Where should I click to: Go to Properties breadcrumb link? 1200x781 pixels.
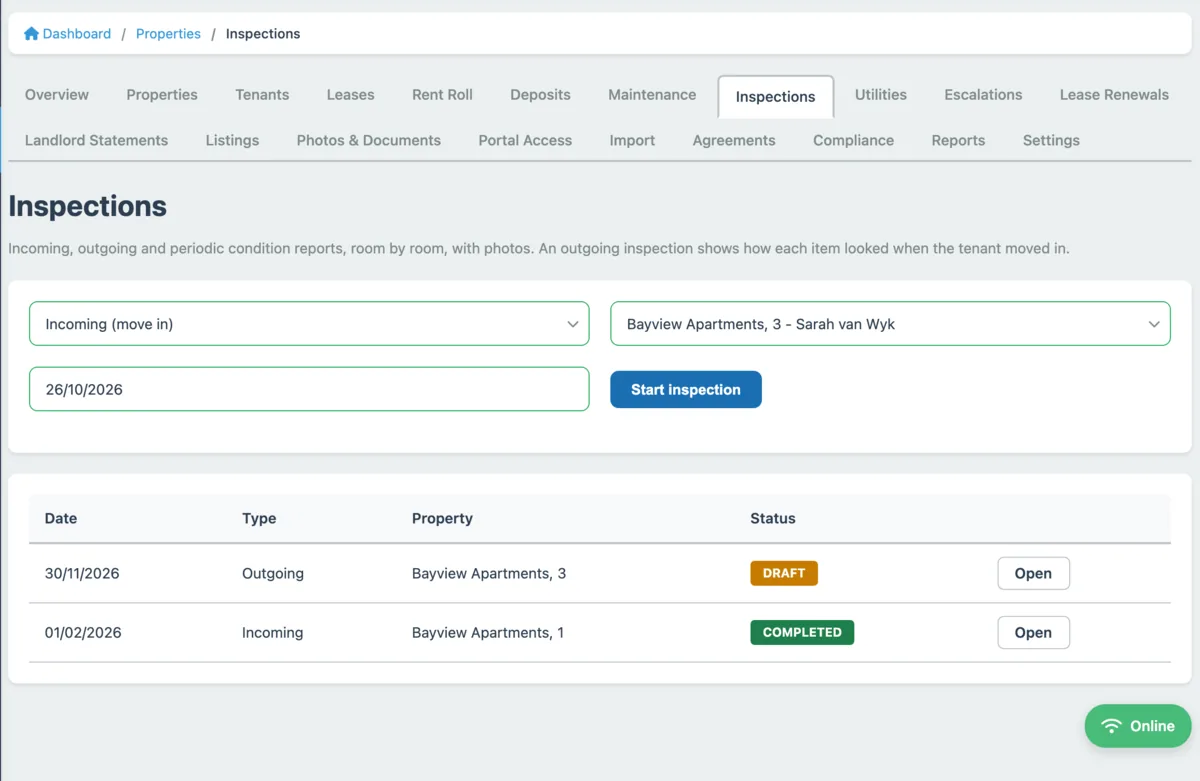168,33
